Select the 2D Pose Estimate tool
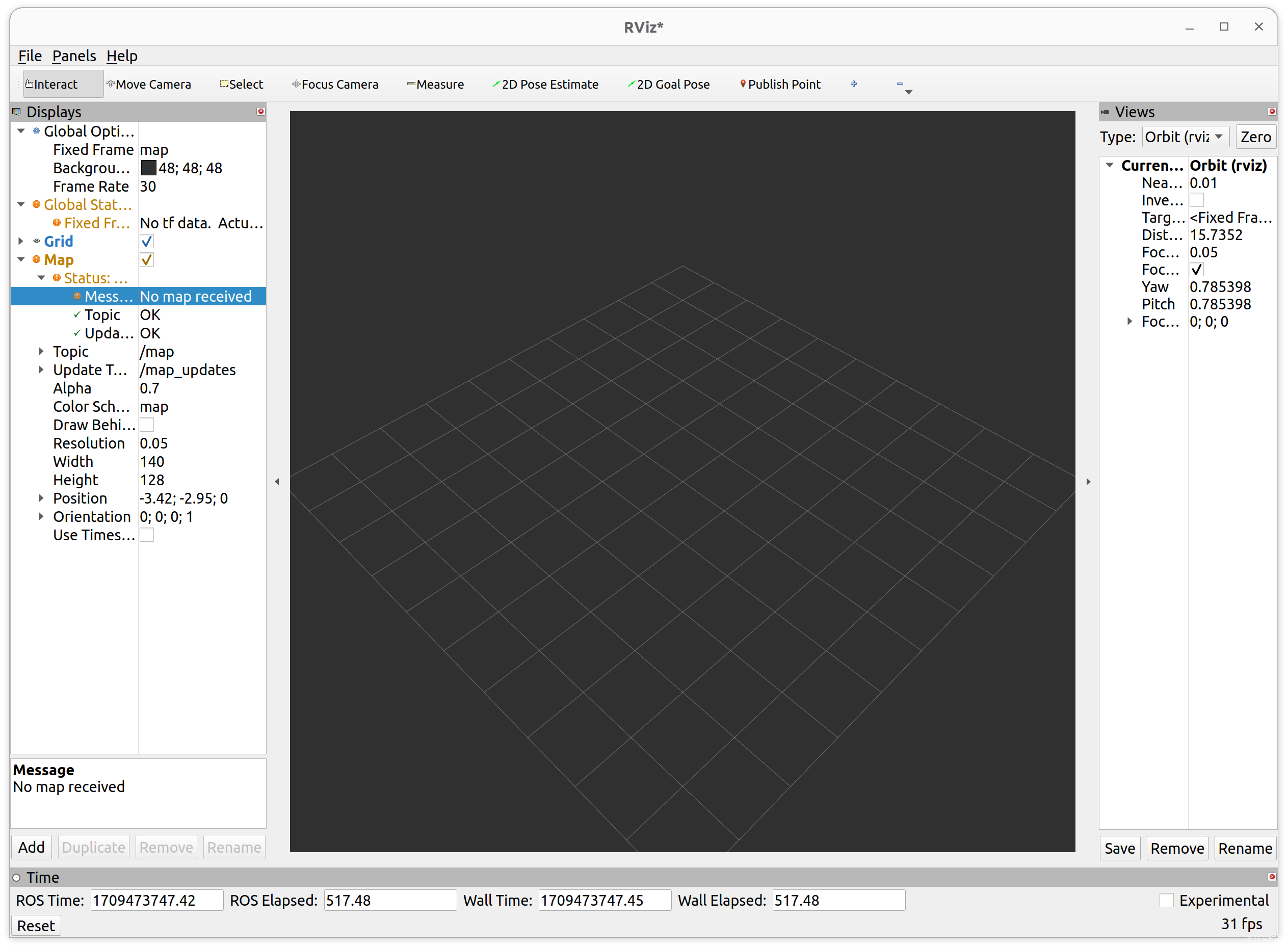The width and height of the screenshot is (1288, 947). 546,84
